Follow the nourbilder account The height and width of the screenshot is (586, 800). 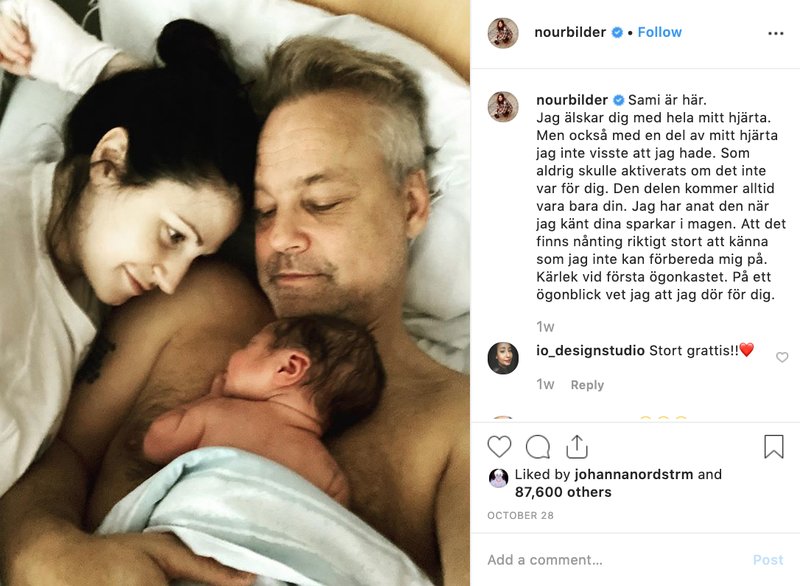[660, 32]
